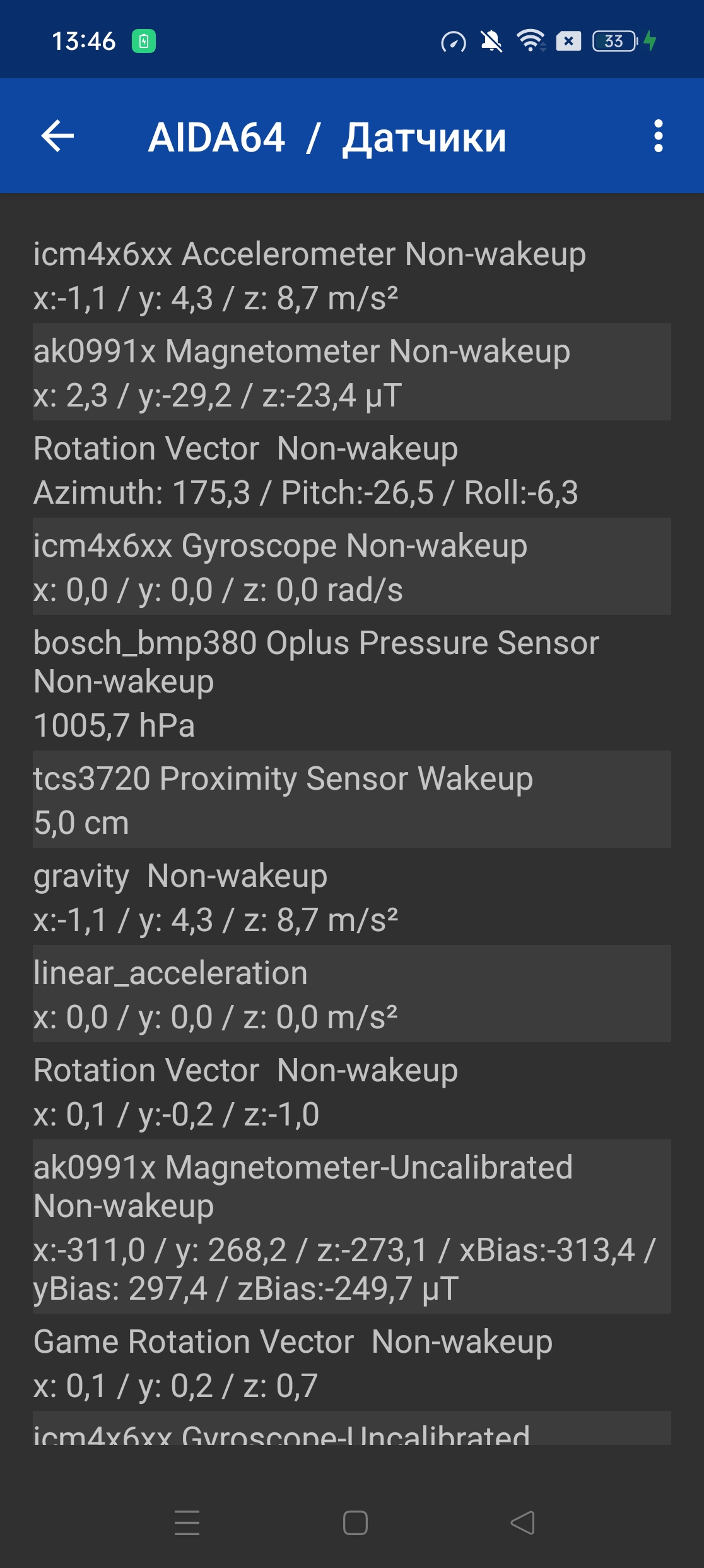Screen dimensions: 704x1568
Task: Select tcs3720 Proximity Sensor entry
Action: 351,800
